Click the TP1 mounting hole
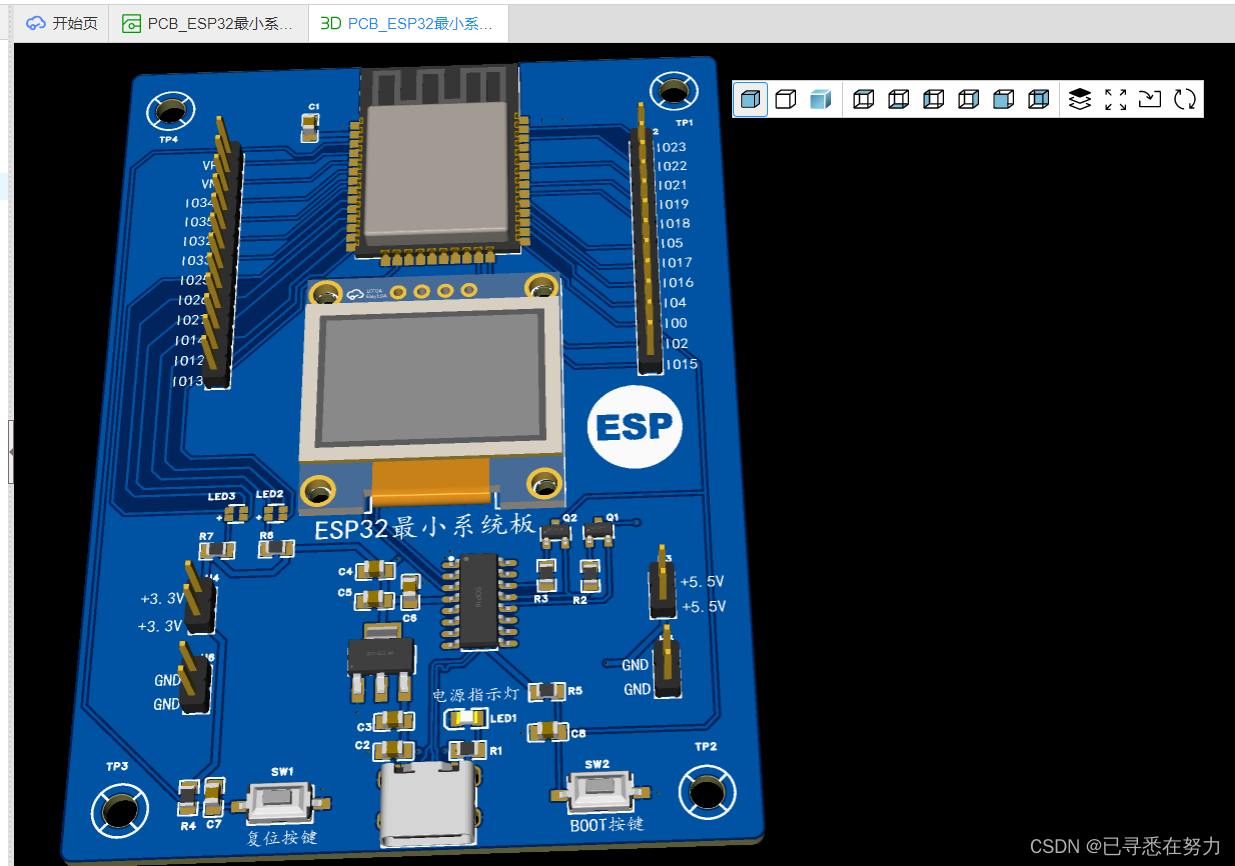The image size is (1235, 866). [673, 91]
